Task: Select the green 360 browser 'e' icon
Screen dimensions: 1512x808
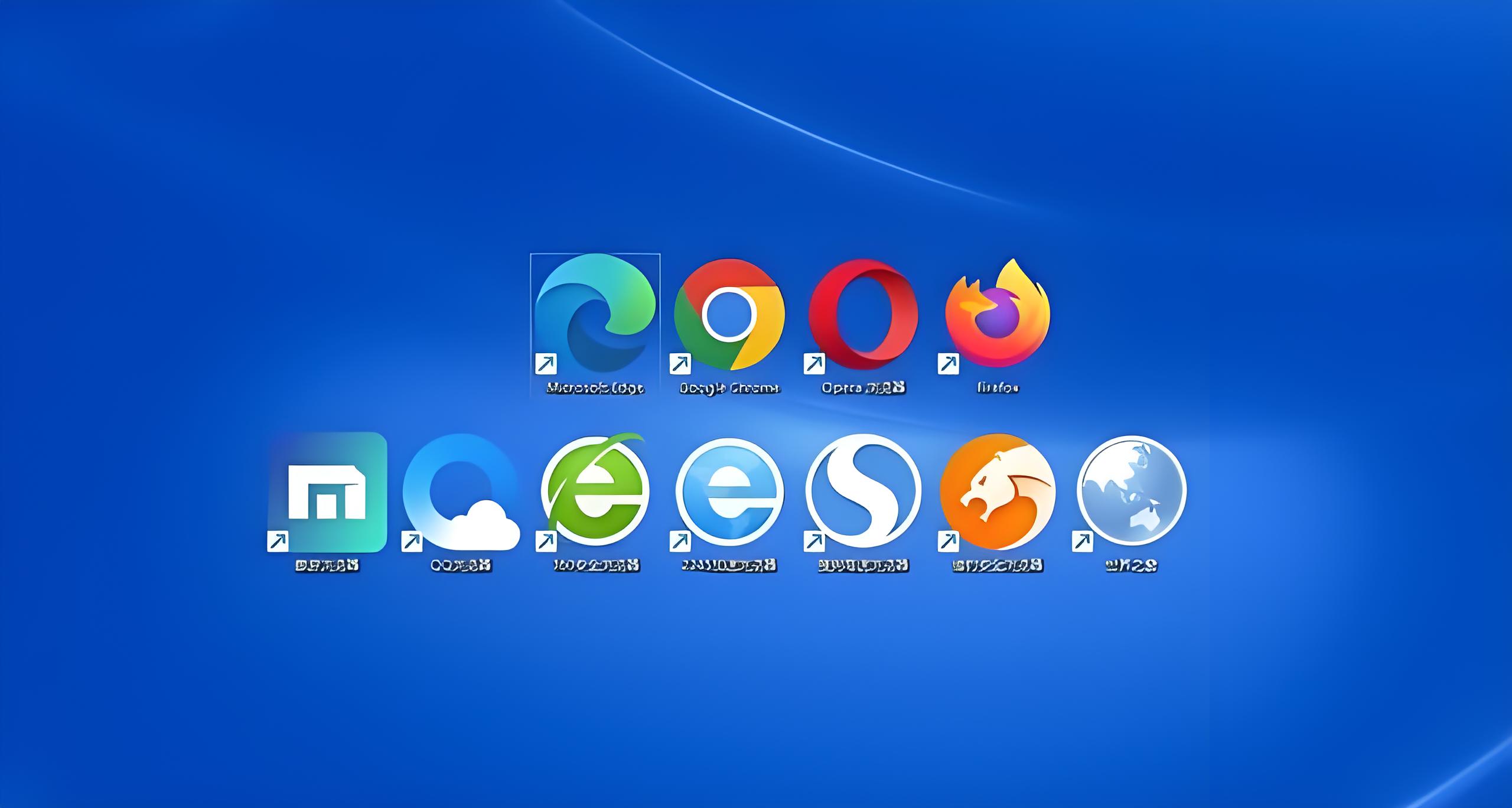Action: (x=595, y=490)
